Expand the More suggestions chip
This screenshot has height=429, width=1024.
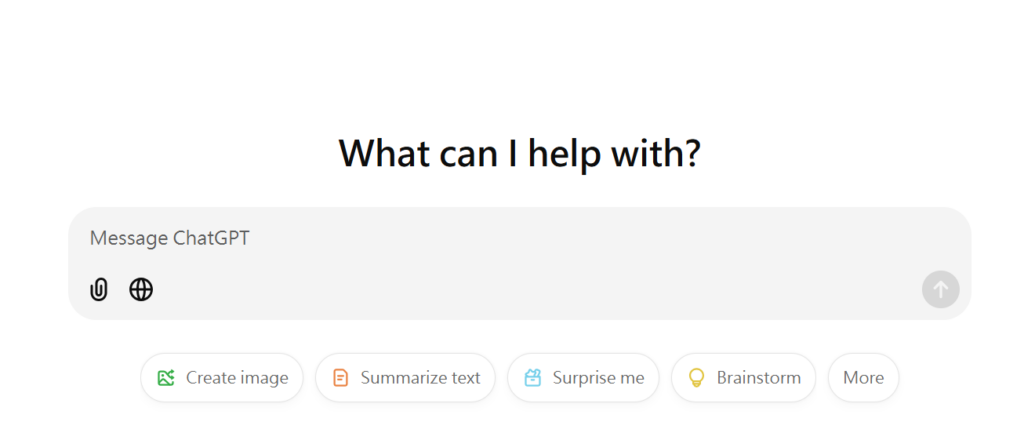(863, 377)
